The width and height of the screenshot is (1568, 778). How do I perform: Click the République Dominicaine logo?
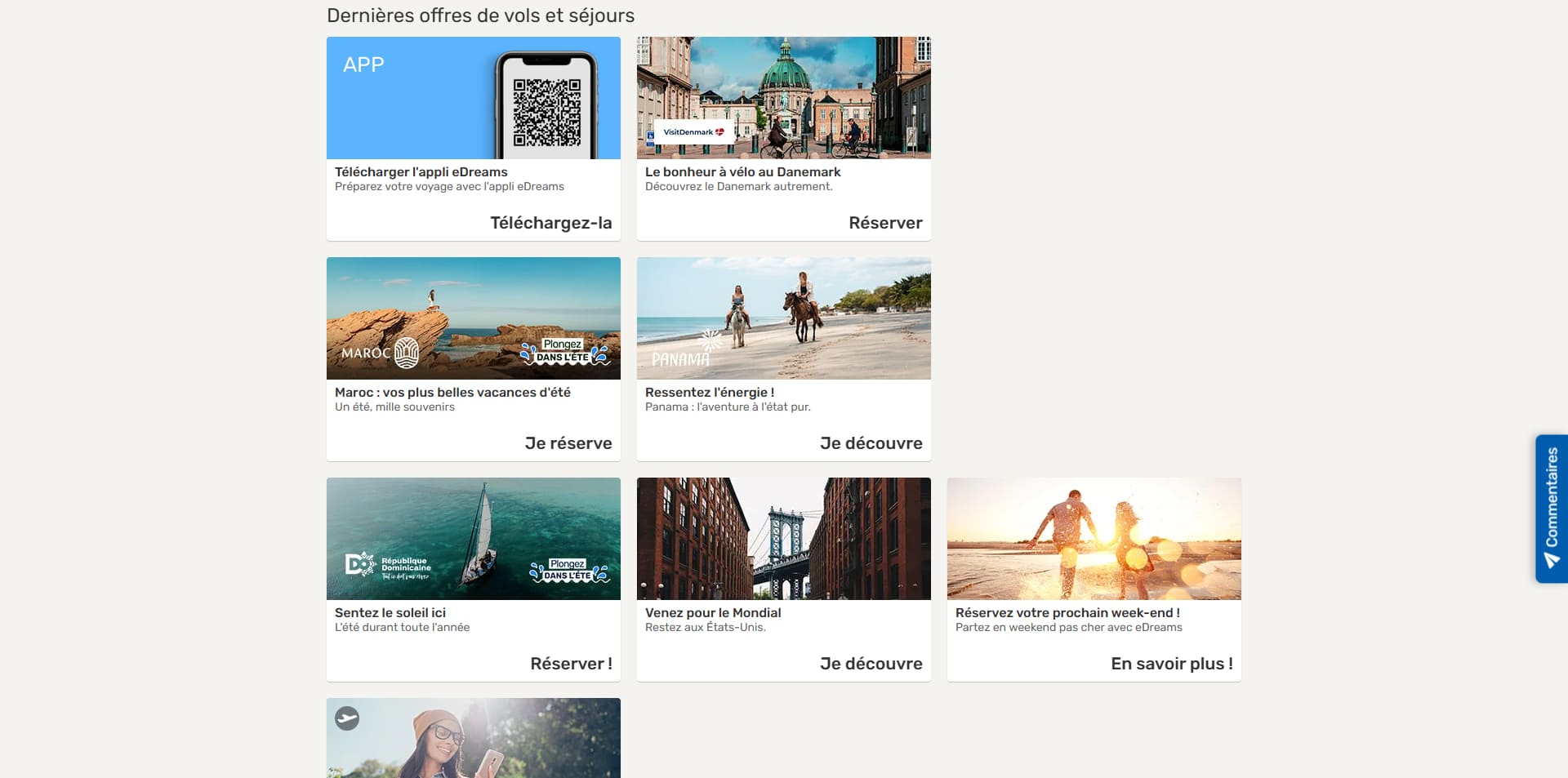pyautogui.click(x=388, y=565)
